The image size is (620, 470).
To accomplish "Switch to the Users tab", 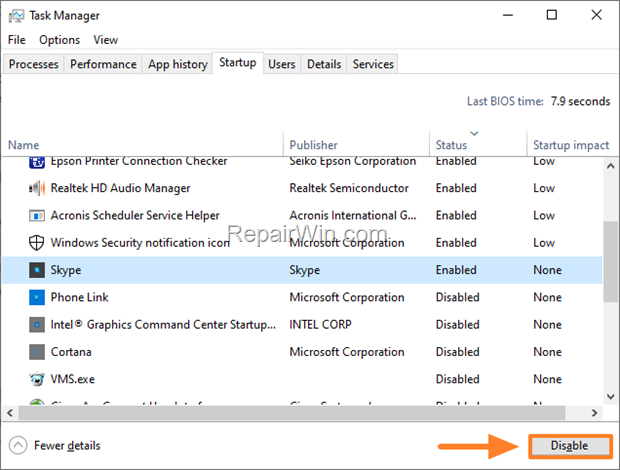I will pyautogui.click(x=282, y=64).
